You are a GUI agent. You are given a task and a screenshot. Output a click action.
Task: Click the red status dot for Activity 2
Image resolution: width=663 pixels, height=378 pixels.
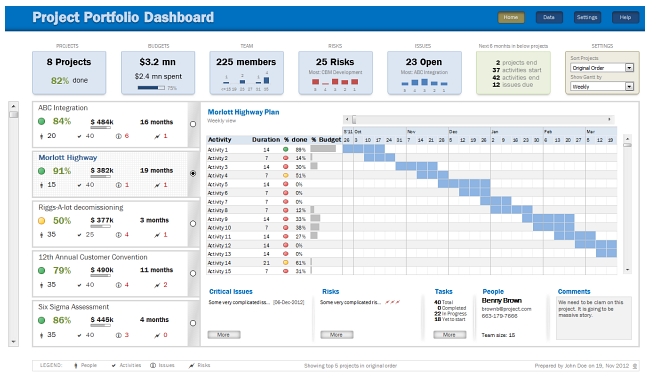285,158
